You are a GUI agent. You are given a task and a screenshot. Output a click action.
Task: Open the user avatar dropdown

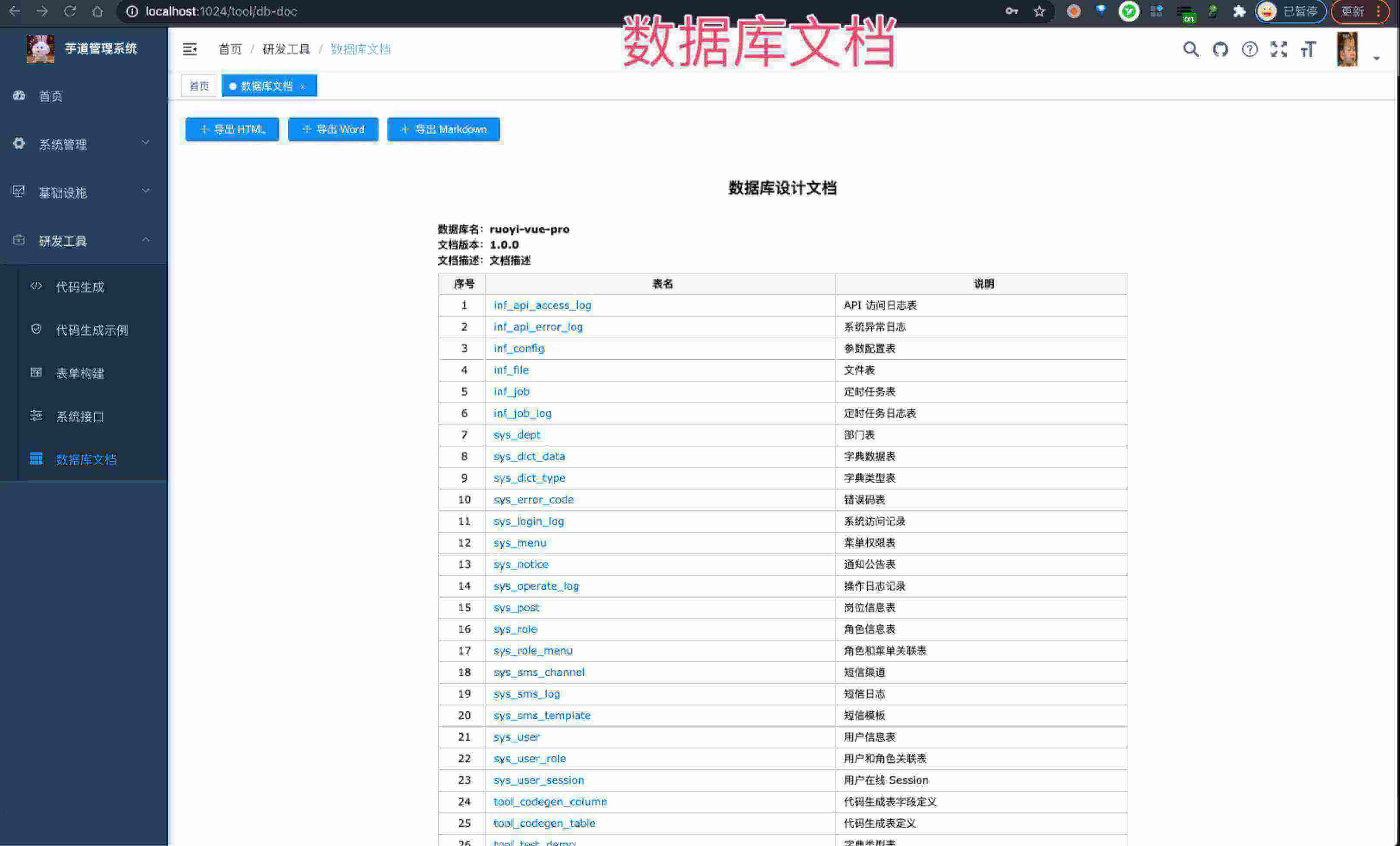(x=1347, y=50)
